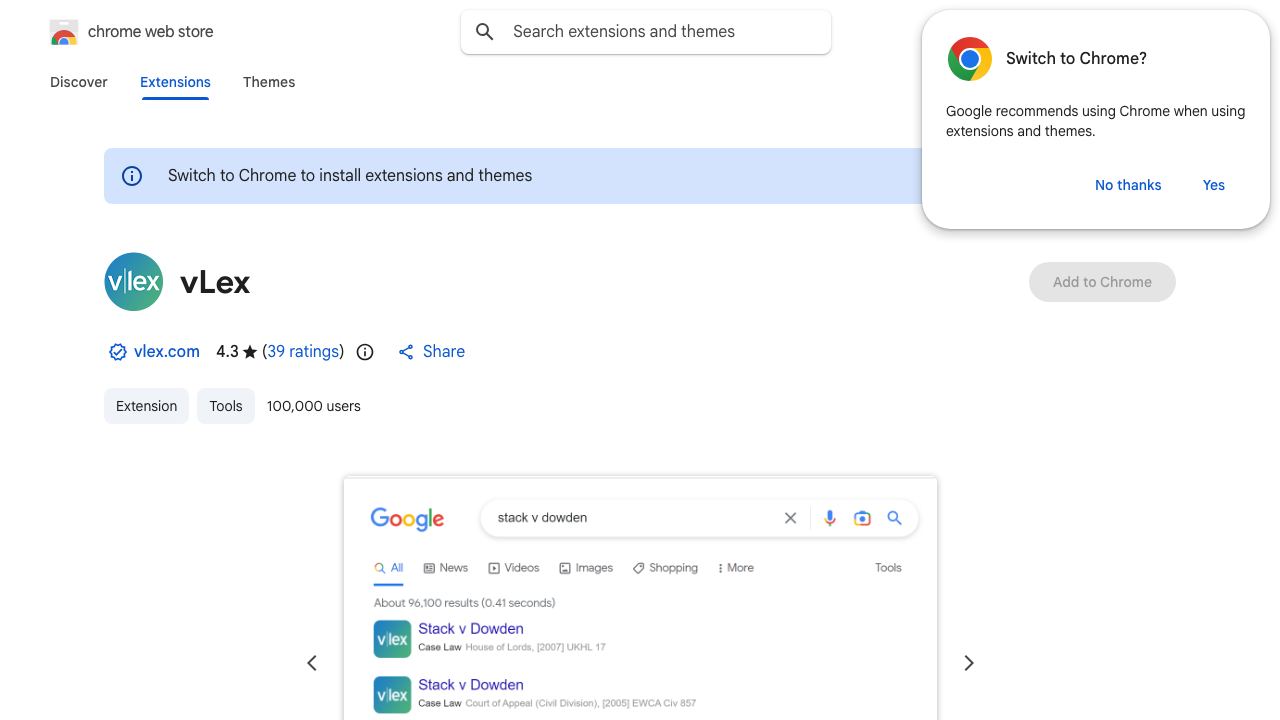The height and width of the screenshot is (720, 1280).
Task: View the 39 ratings link
Action: pos(303,352)
